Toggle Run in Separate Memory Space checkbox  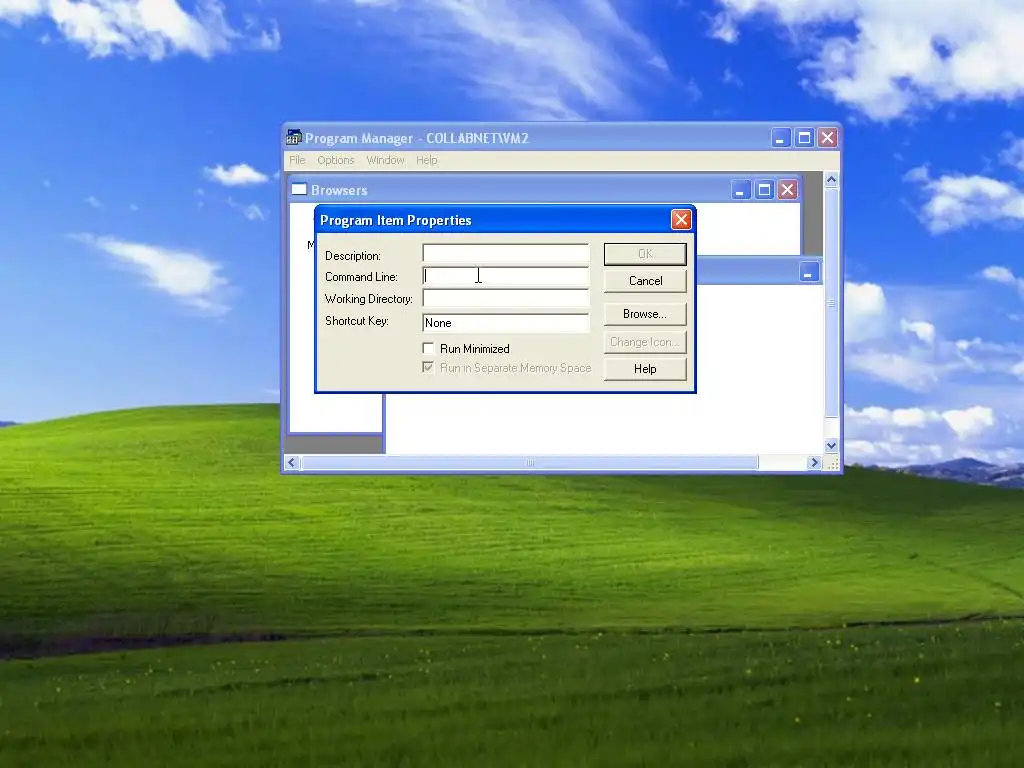pyautogui.click(x=428, y=368)
